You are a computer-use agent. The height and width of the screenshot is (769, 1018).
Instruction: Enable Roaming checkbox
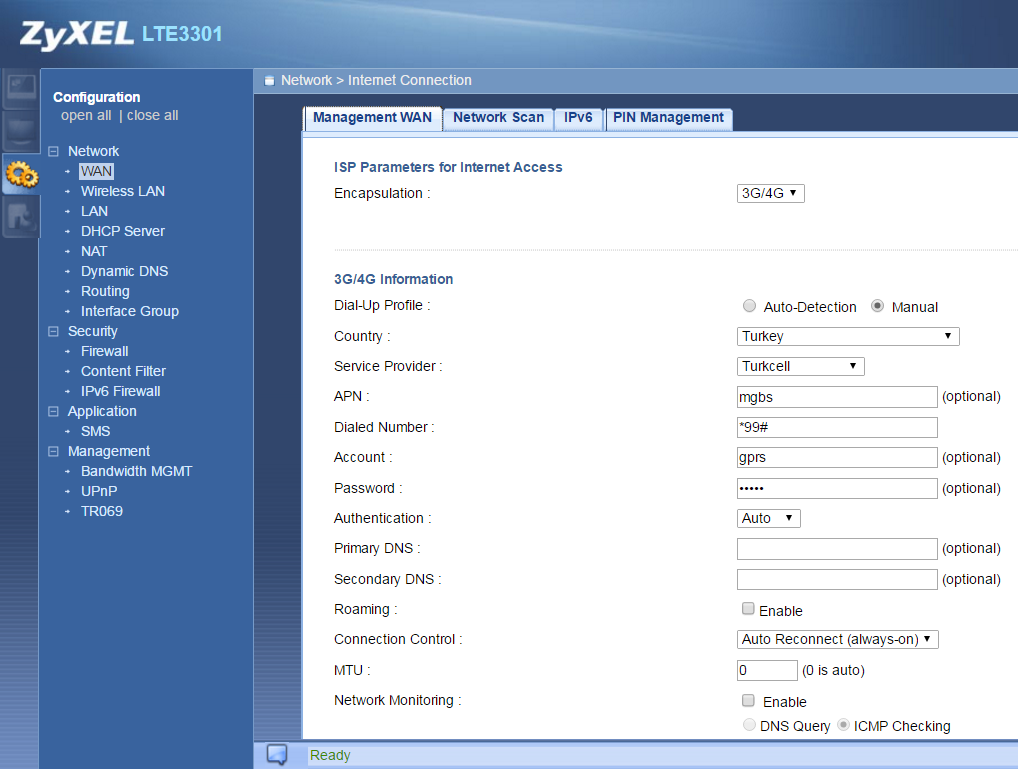click(x=748, y=609)
